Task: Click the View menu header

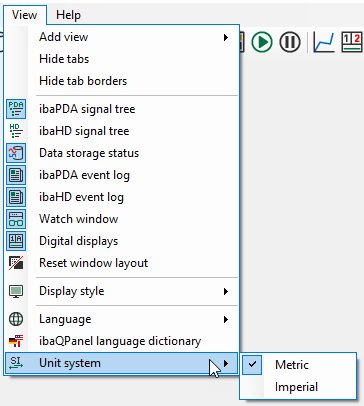Action: coord(25,15)
